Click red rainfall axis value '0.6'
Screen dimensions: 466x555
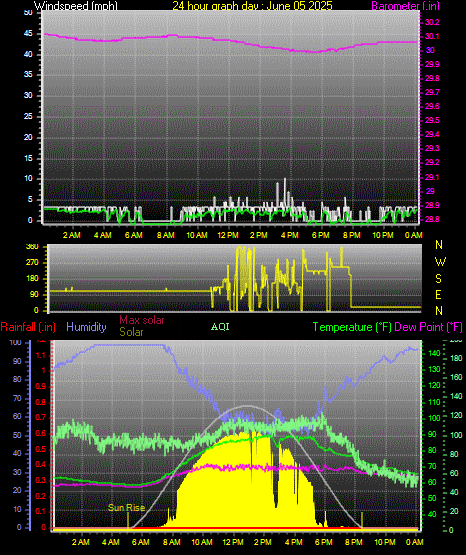click(x=41, y=434)
